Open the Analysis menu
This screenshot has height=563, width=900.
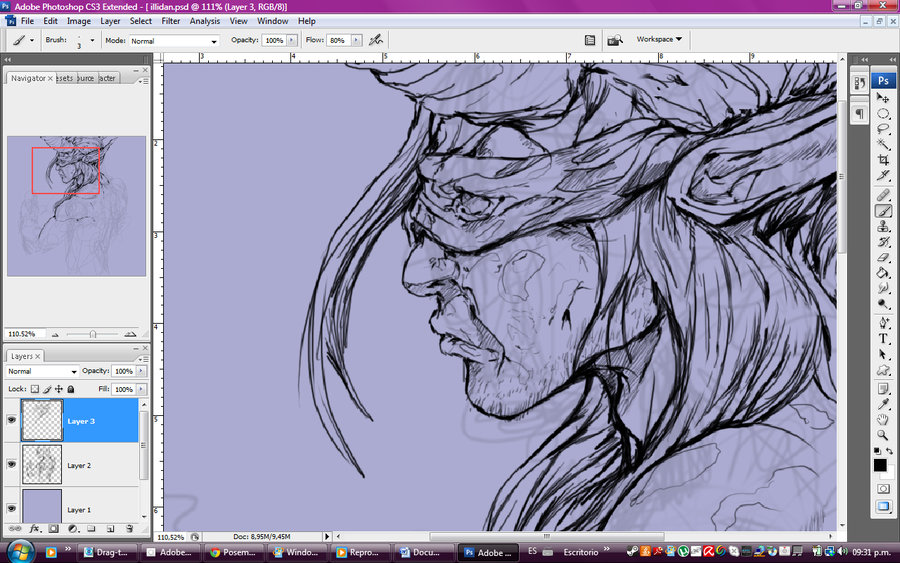[205, 21]
